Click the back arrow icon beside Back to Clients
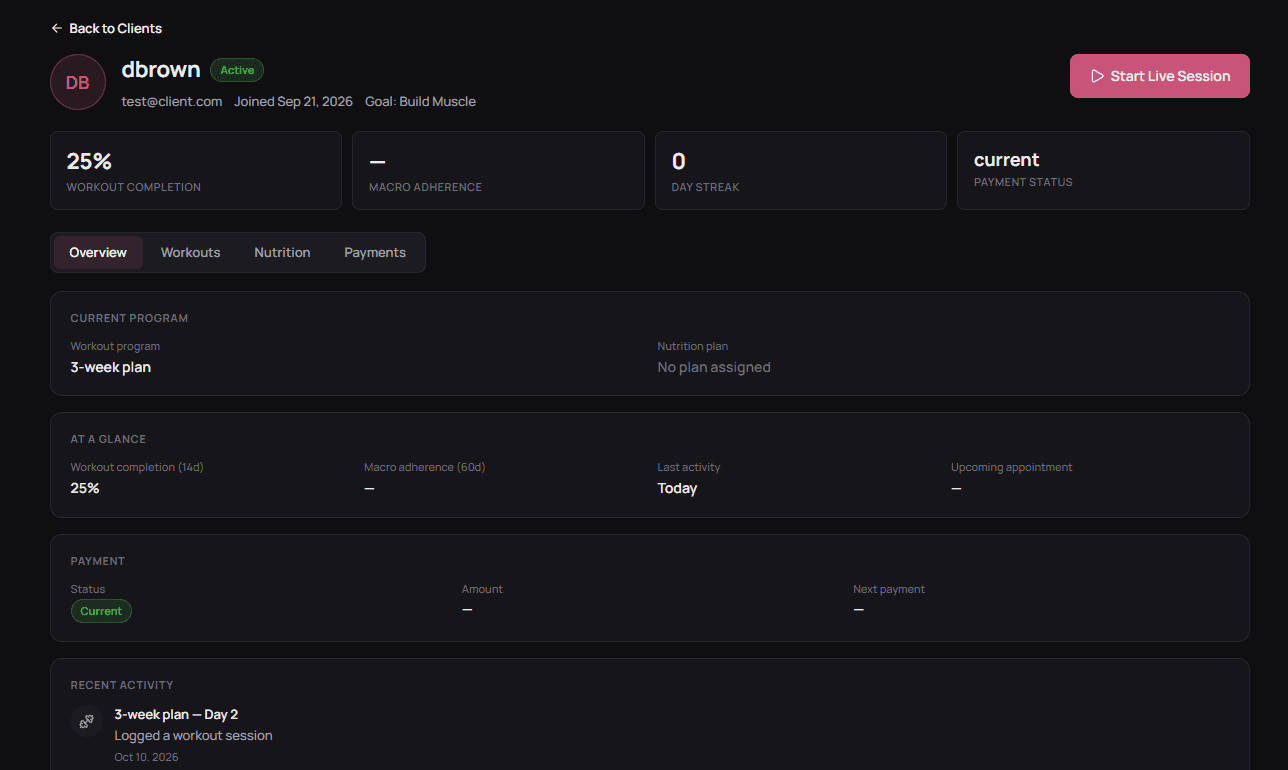This screenshot has height=770, width=1288. (x=57, y=28)
